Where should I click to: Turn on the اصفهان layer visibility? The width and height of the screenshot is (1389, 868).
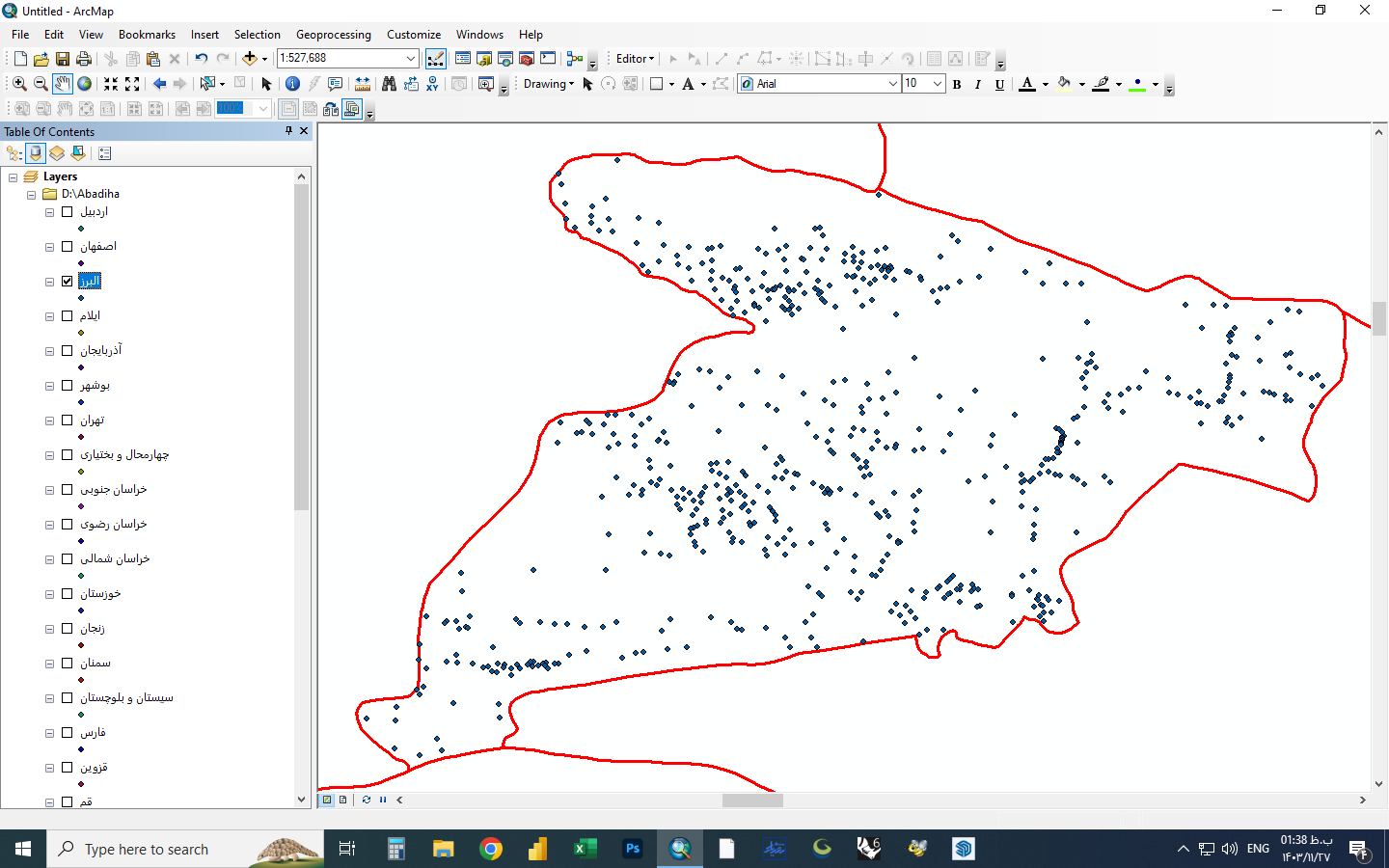point(68,247)
